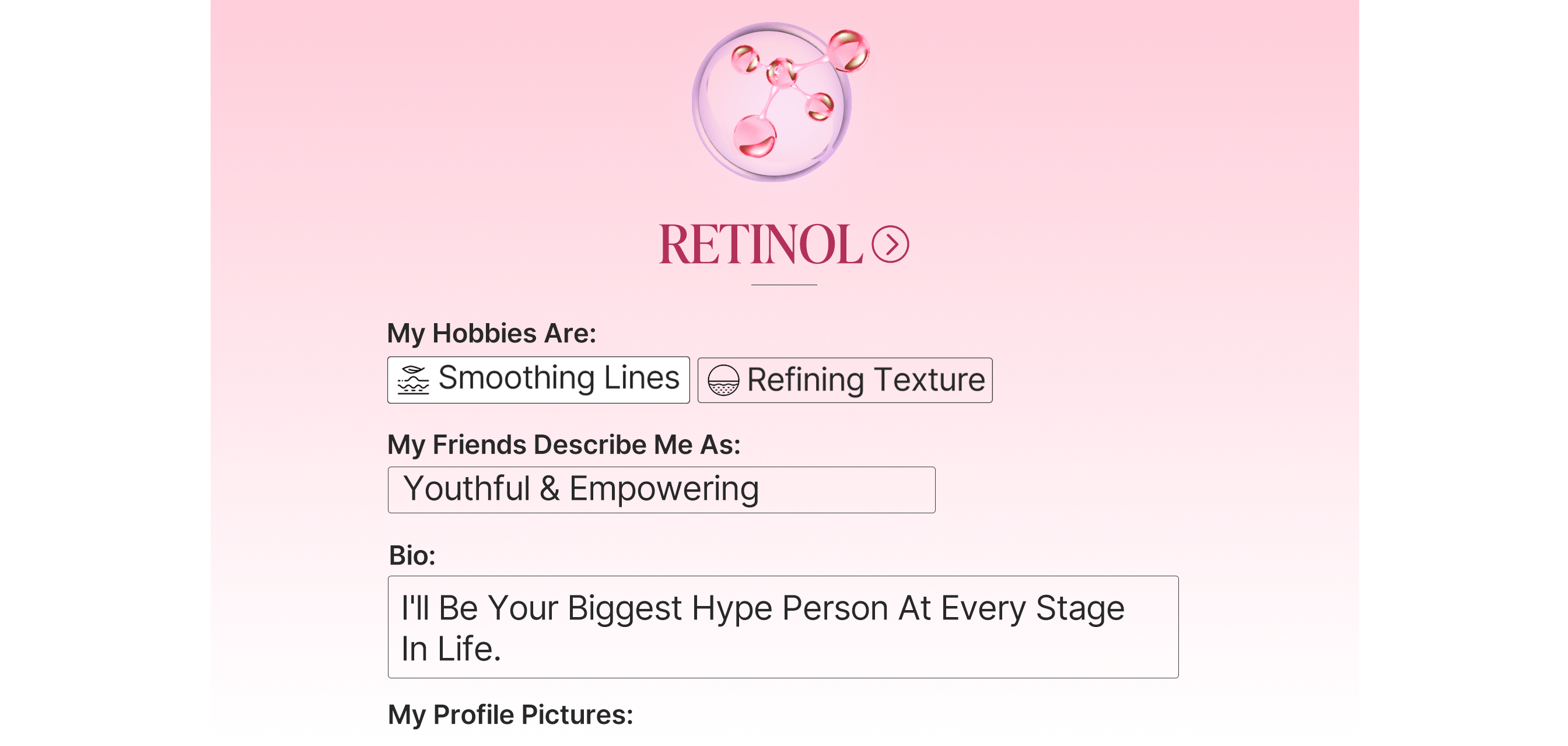Image resolution: width=1568 pixels, height=746 pixels.
Task: Select the Smoothing Lines hobby tag text
Action: (558, 378)
